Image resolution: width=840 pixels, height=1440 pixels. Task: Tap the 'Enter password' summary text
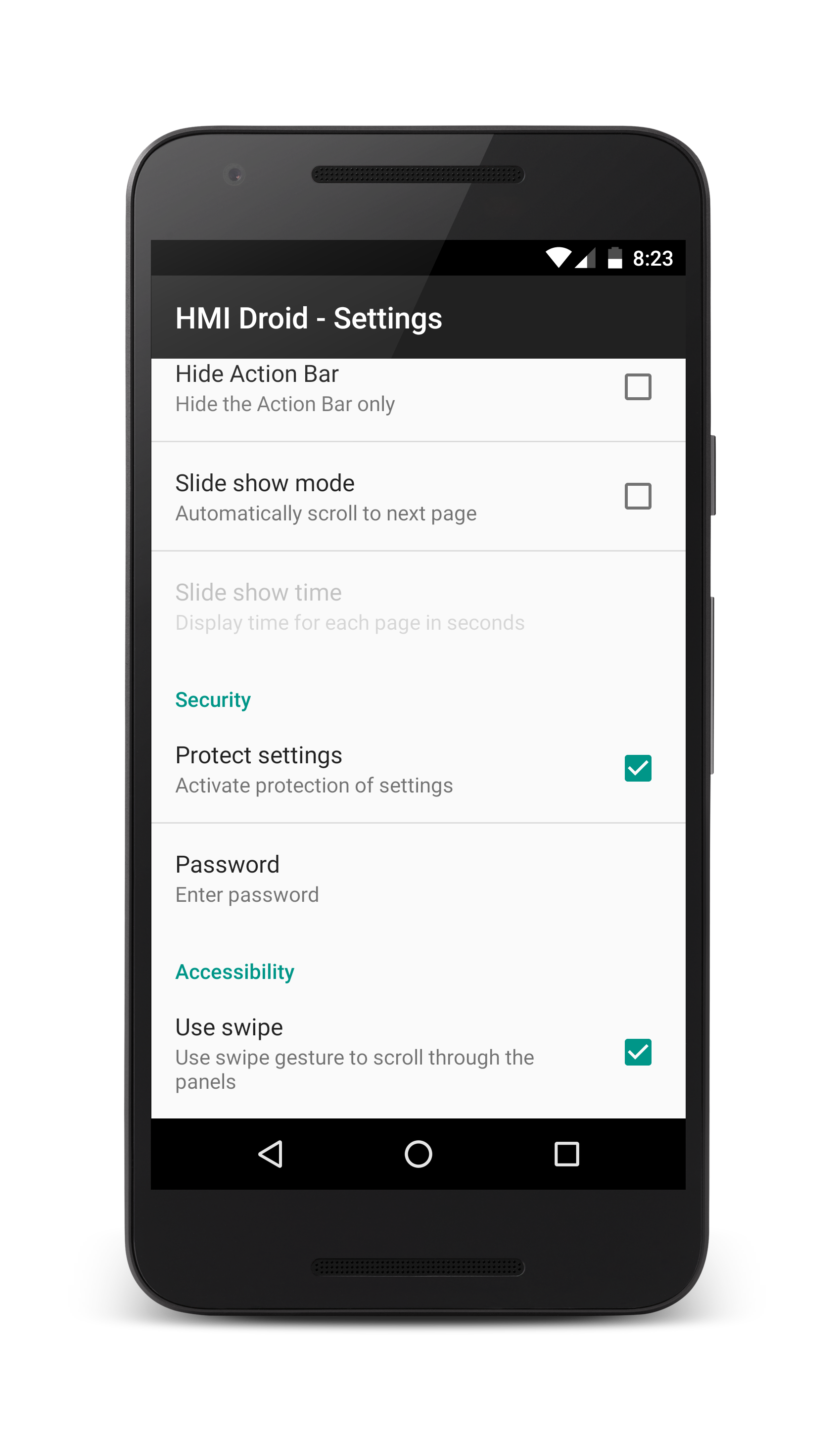click(247, 895)
